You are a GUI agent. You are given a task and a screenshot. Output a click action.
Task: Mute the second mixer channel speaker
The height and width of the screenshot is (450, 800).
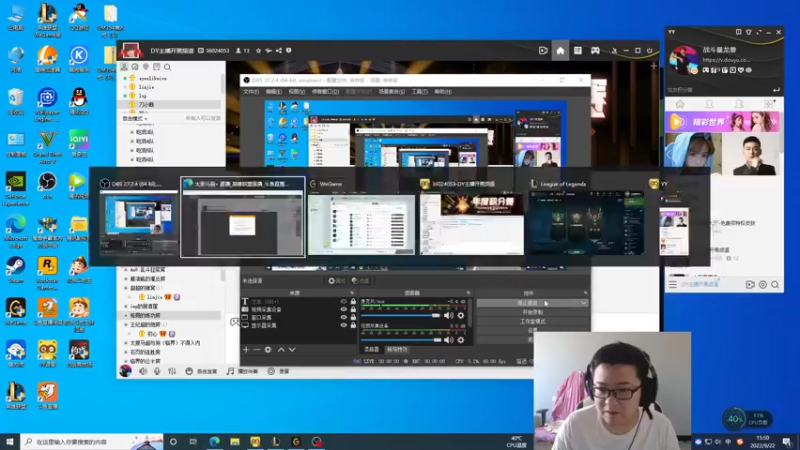pyautogui.click(x=448, y=340)
